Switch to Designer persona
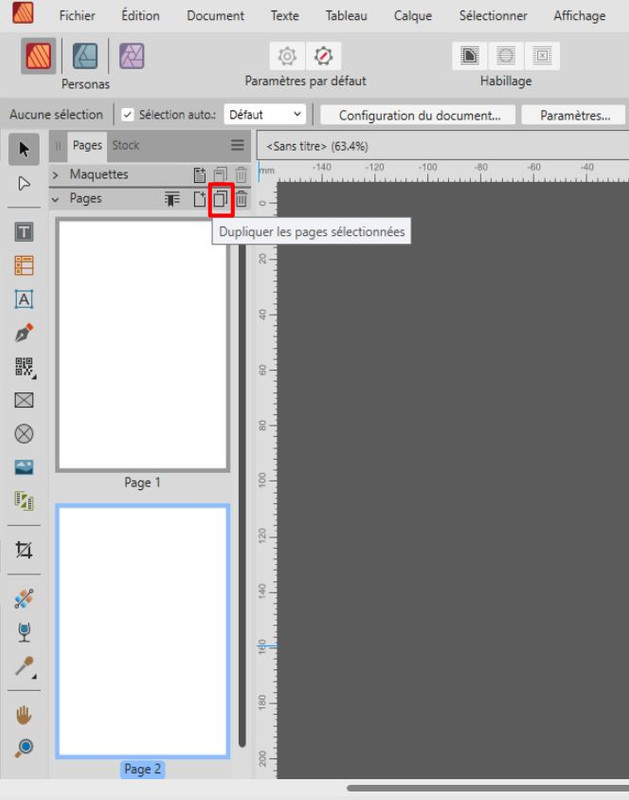629x800 pixels. point(85,56)
